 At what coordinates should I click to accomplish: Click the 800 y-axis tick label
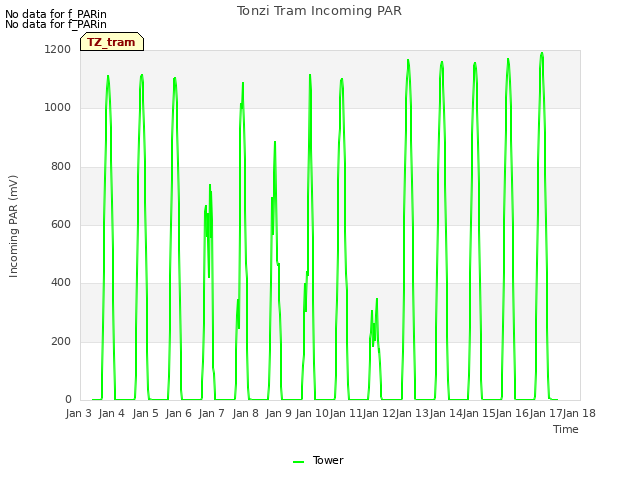pos(61,167)
